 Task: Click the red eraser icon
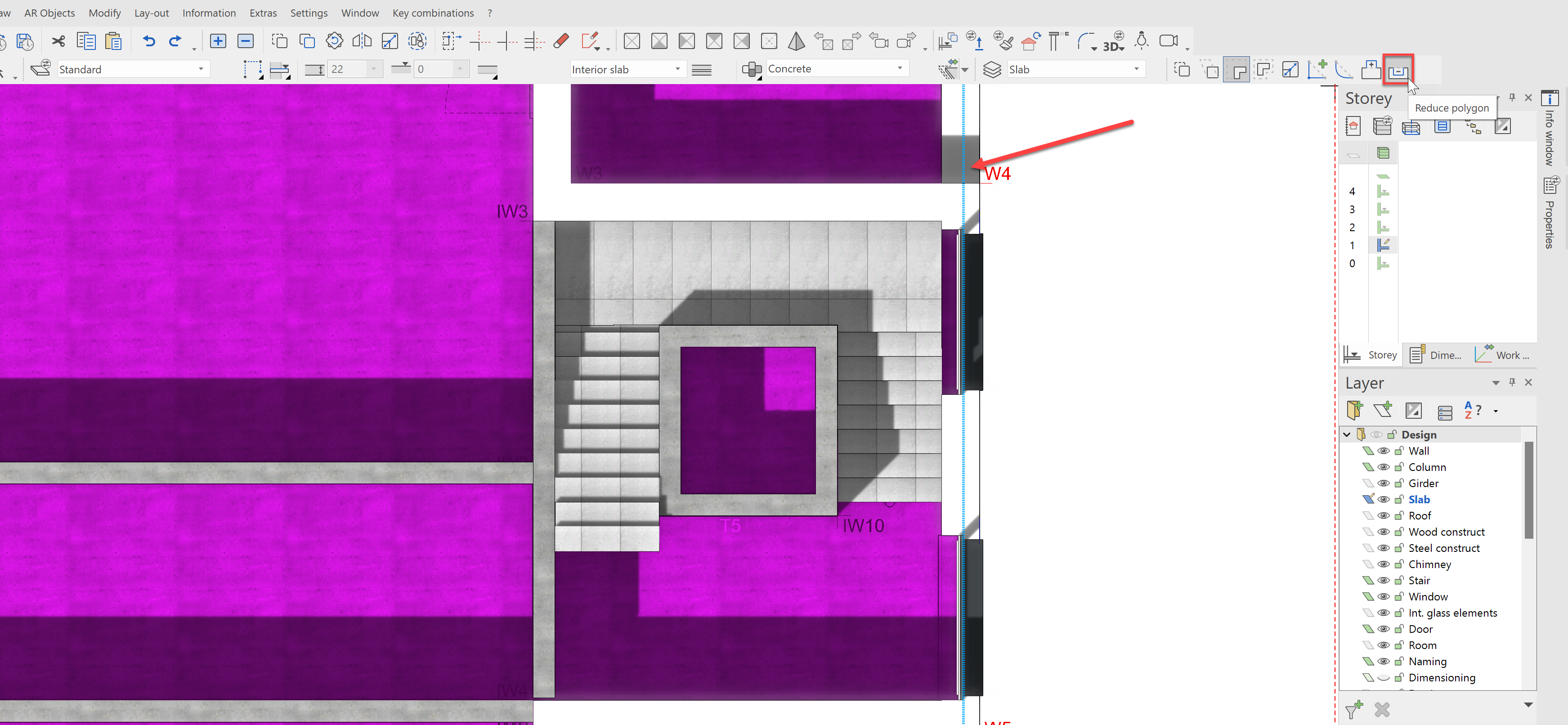[x=561, y=41]
